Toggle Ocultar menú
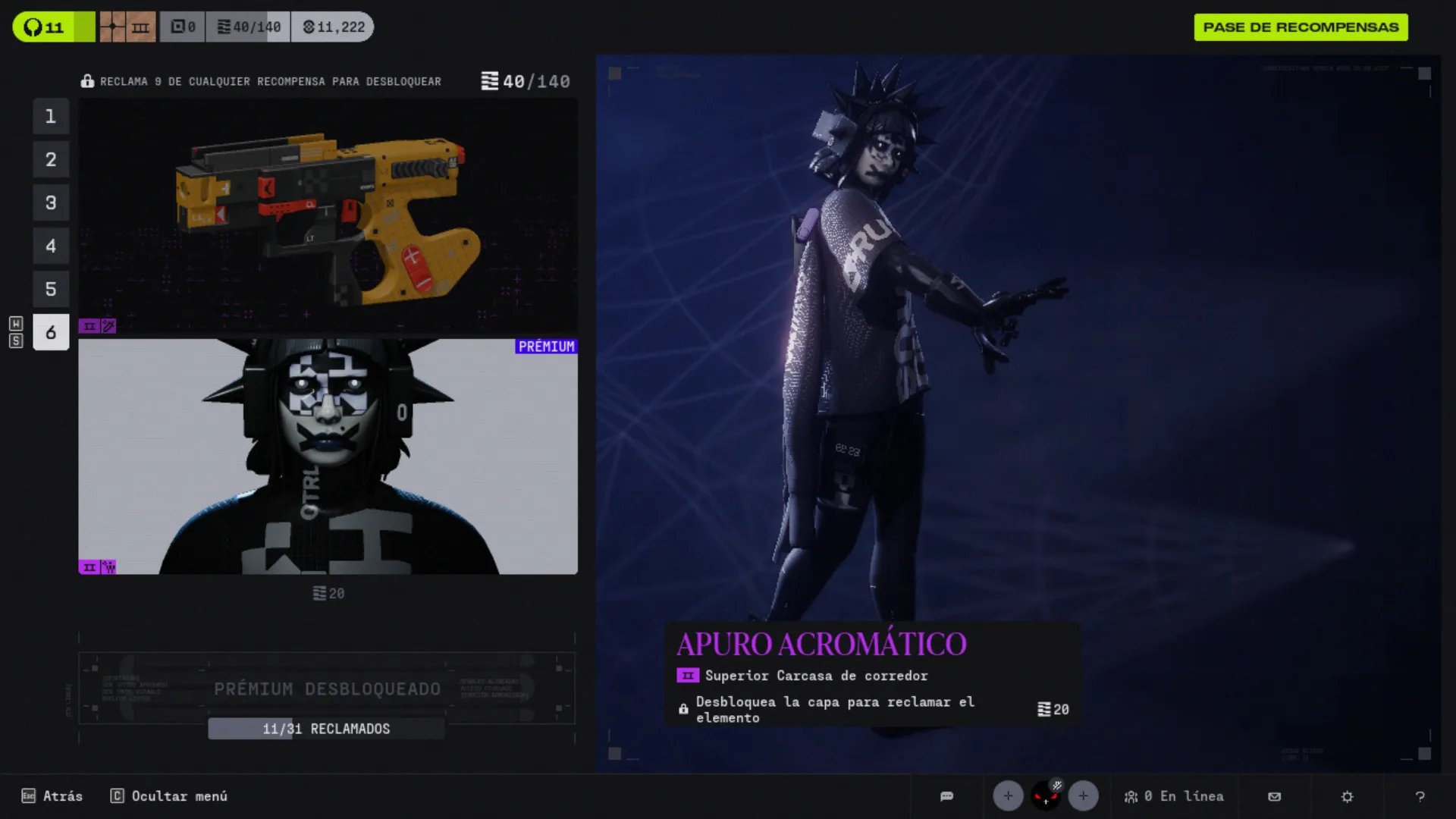The height and width of the screenshot is (819, 1456). pyautogui.click(x=169, y=796)
